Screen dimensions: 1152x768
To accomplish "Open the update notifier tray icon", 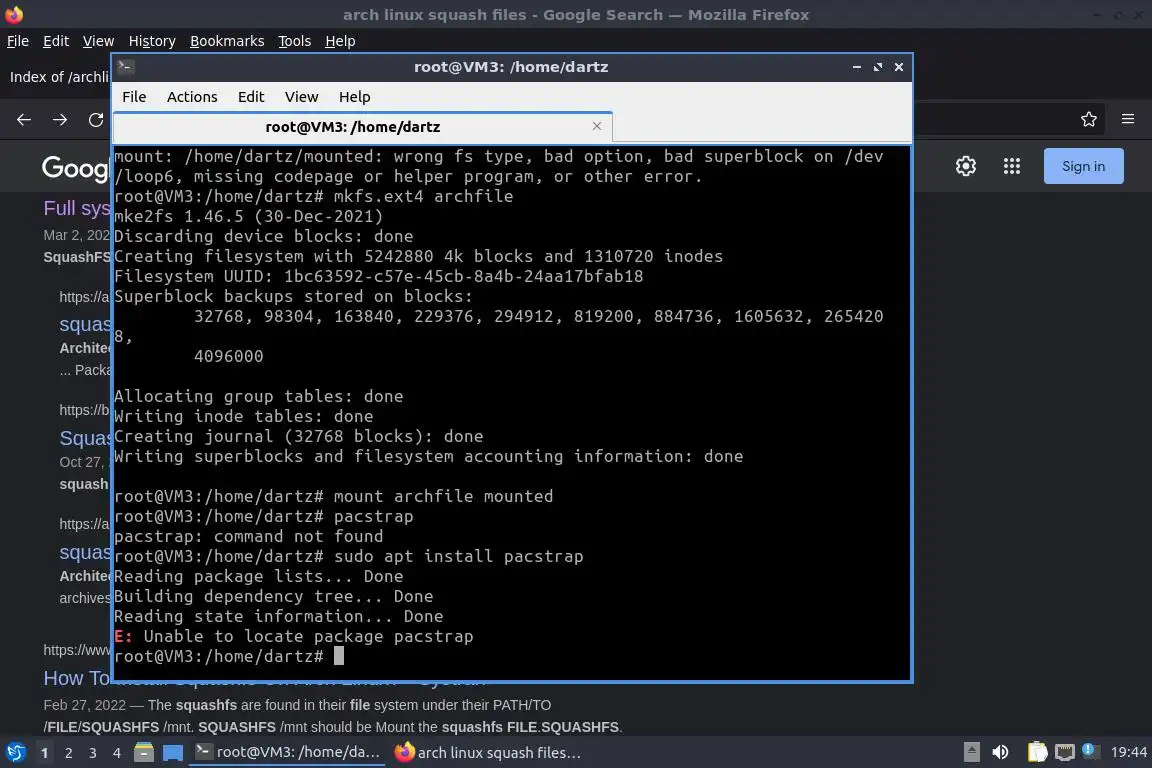I will click(1090, 750).
